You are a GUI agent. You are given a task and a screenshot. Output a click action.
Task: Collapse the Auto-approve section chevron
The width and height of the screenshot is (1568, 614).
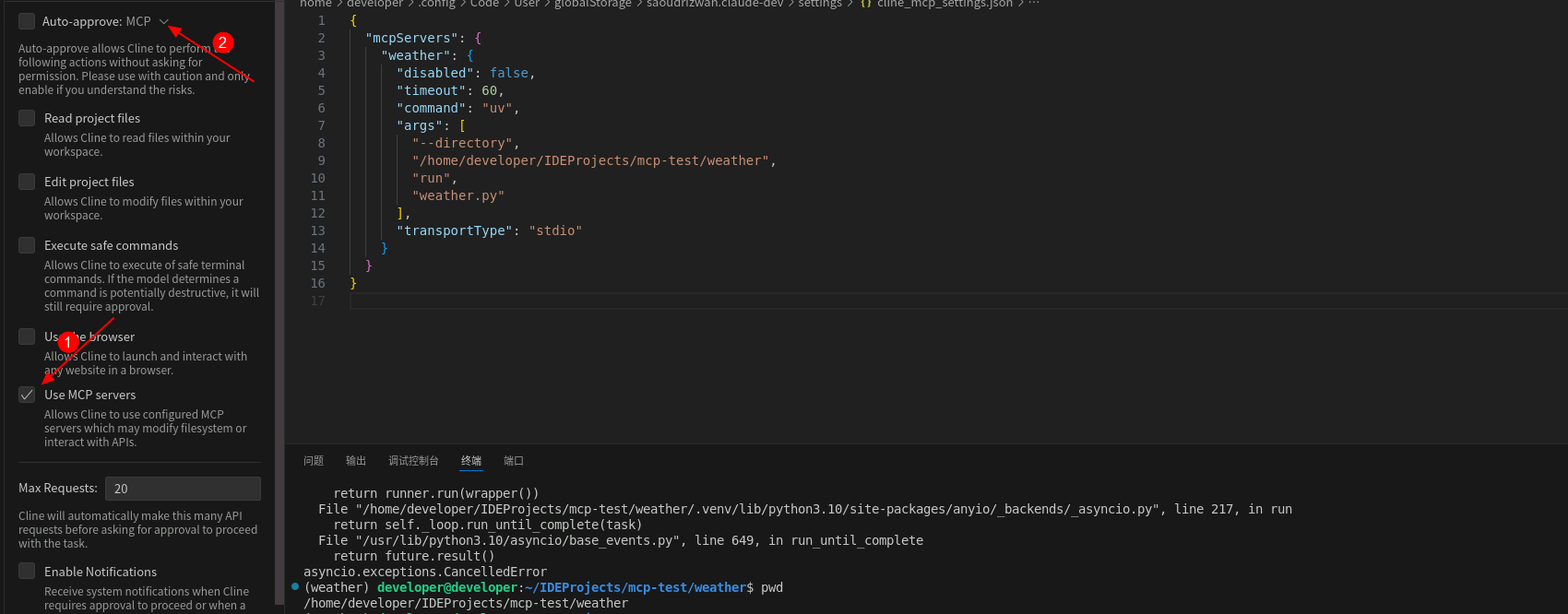pos(164,21)
